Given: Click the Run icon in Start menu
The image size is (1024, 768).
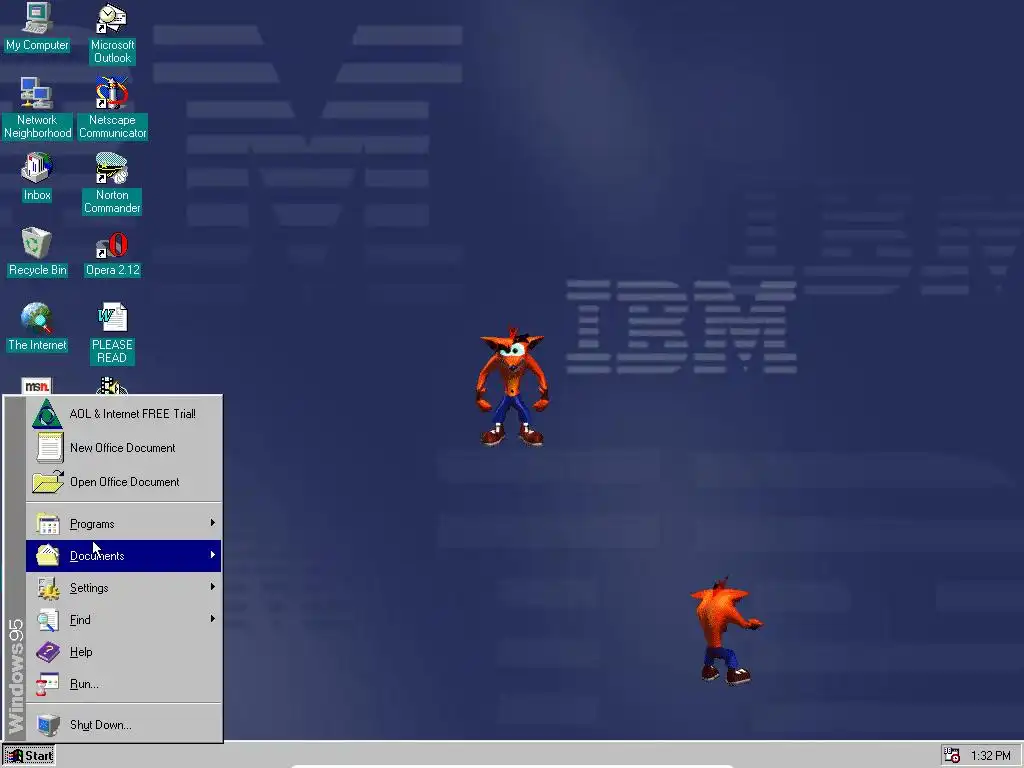Looking at the screenshot, I should coord(48,684).
